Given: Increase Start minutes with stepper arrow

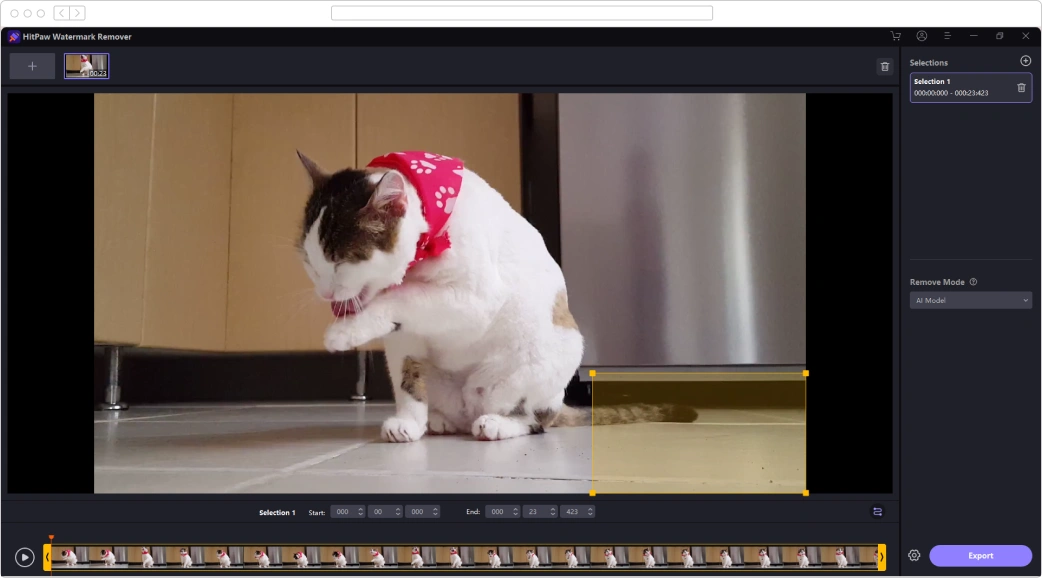Looking at the screenshot, I should click(x=361, y=507).
